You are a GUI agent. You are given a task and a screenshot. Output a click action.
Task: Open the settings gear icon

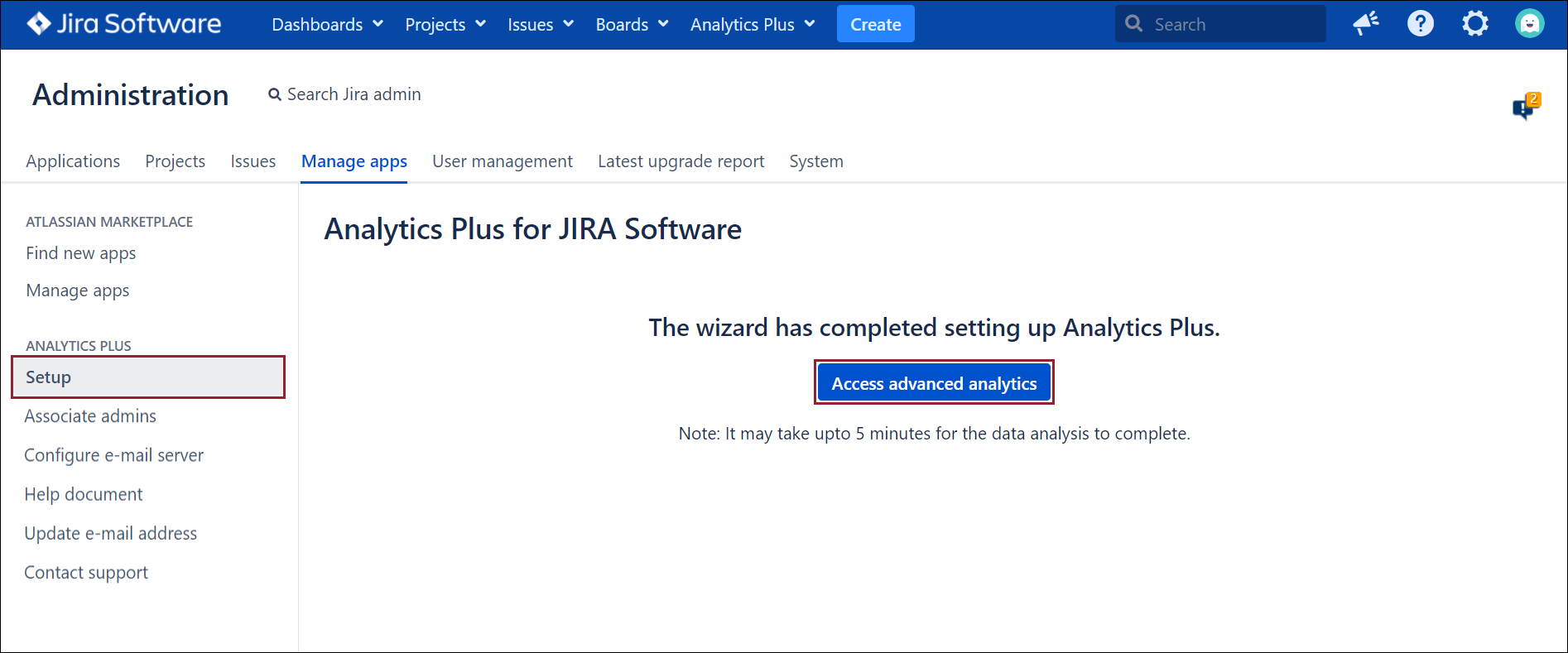pyautogui.click(x=1474, y=24)
